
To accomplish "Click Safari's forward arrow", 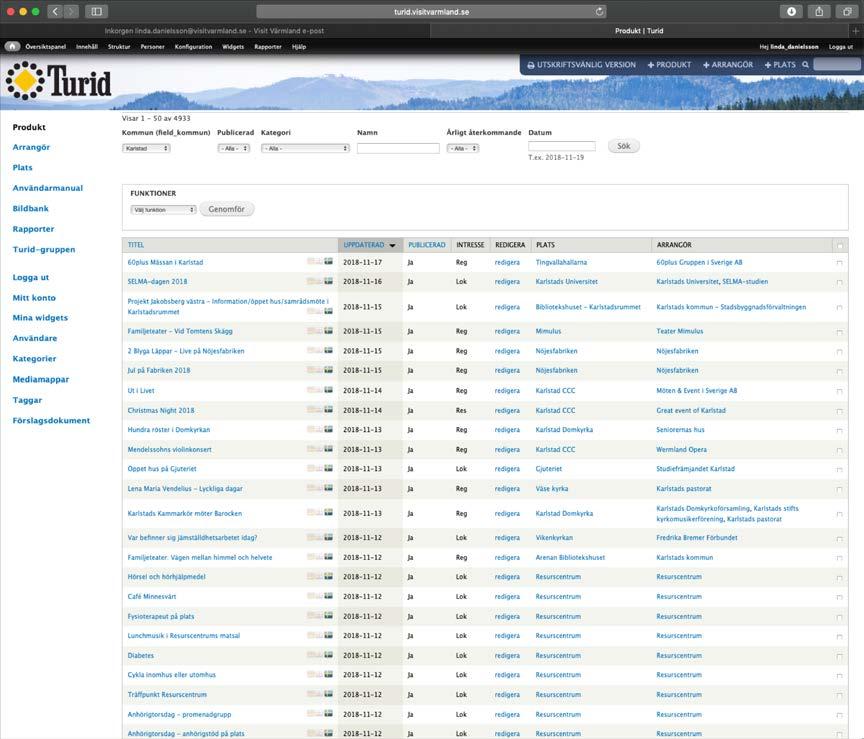I will [71, 12].
